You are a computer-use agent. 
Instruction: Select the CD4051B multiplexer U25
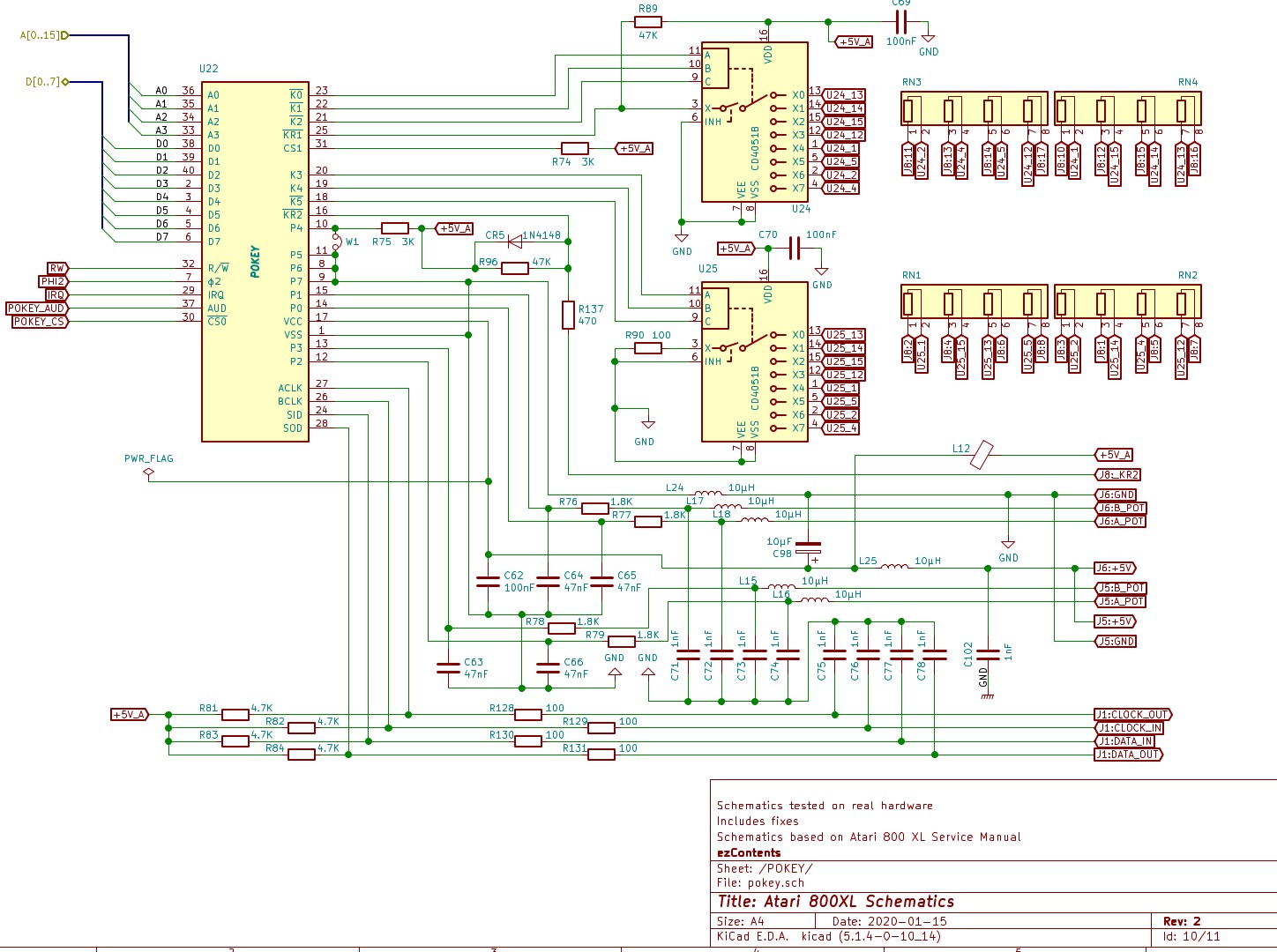pyautogui.click(x=754, y=362)
